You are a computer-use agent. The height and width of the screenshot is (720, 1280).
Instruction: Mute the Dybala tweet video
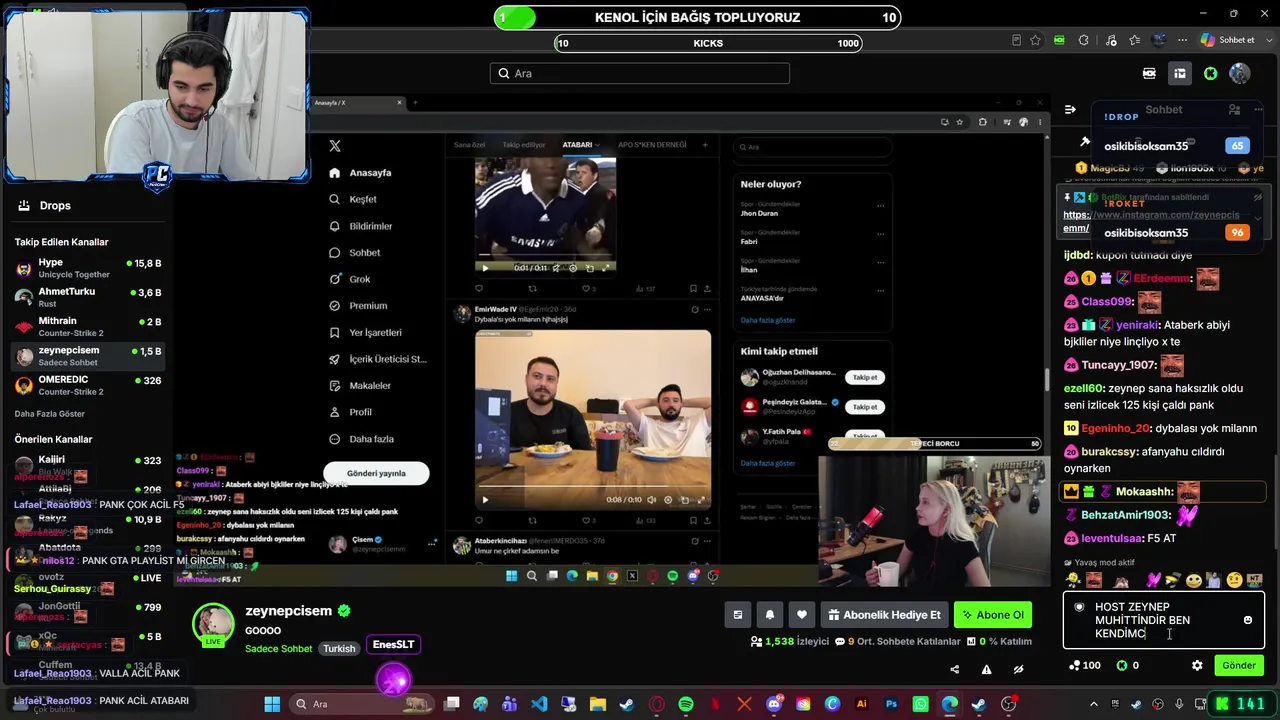[x=652, y=500]
